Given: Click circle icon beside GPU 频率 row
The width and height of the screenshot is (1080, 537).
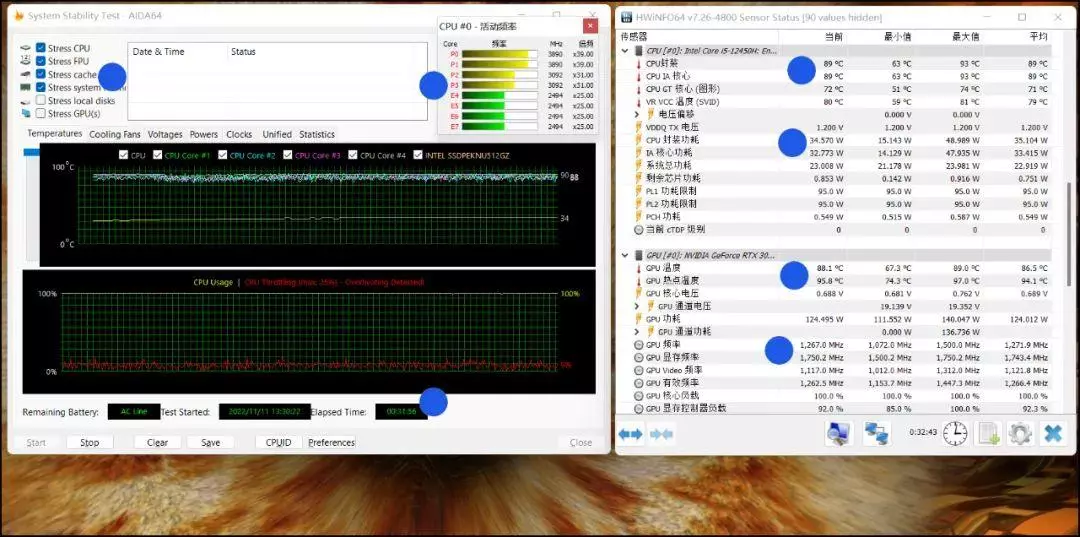Looking at the screenshot, I should click(638, 345).
